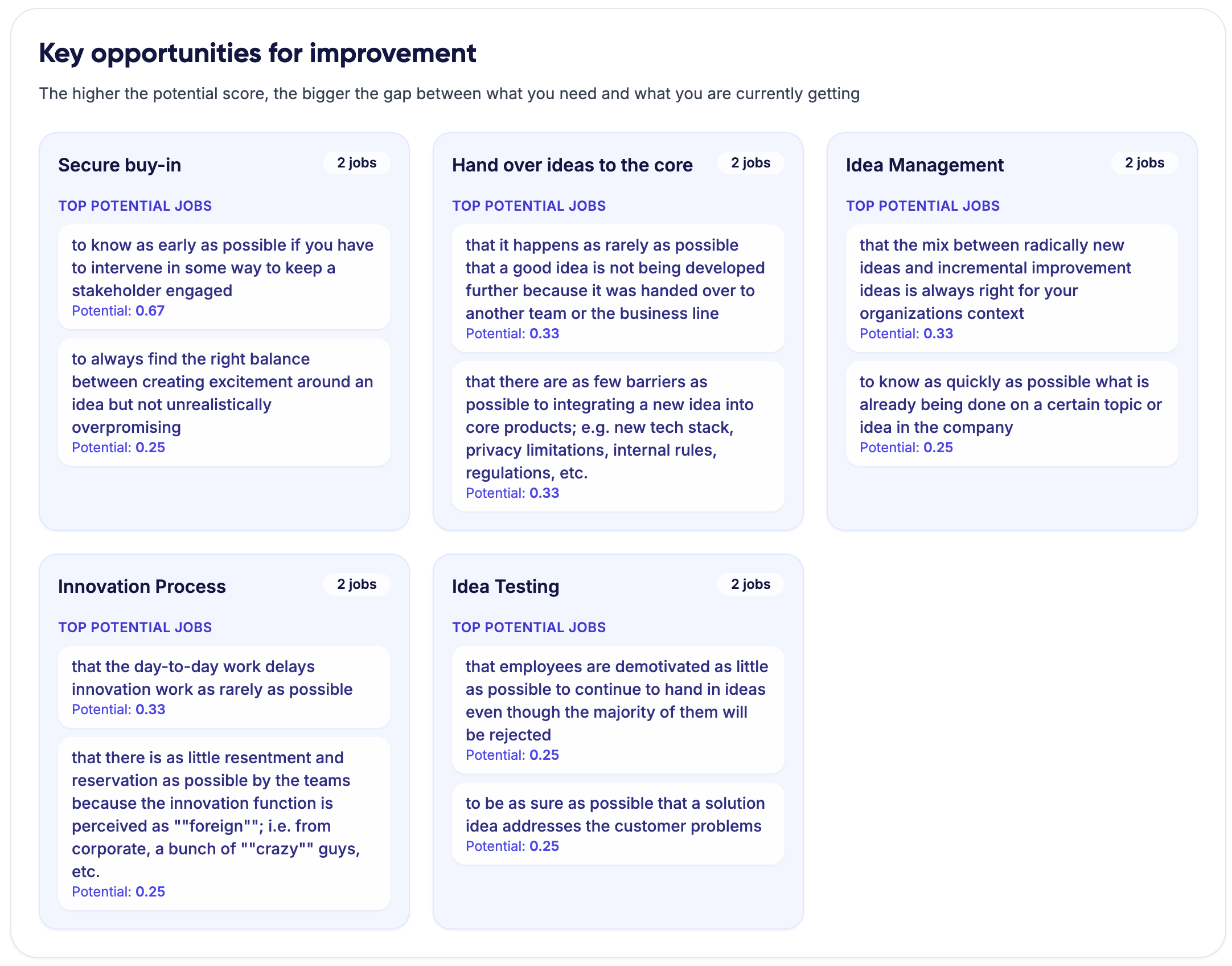Select the few barriers to integrating job item
The image size is (1232, 966).
tap(618, 436)
